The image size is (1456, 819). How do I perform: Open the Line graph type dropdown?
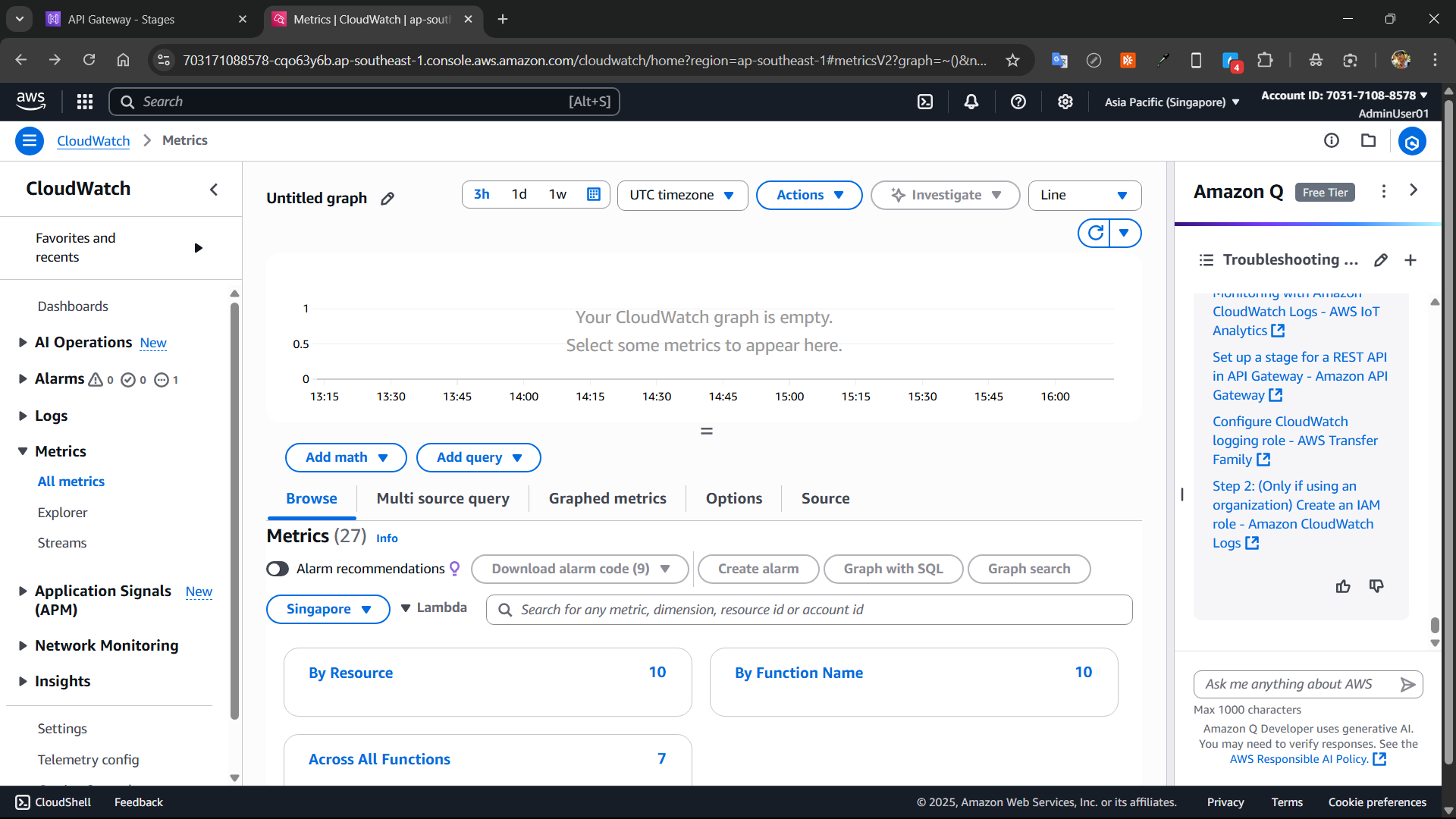(1084, 195)
